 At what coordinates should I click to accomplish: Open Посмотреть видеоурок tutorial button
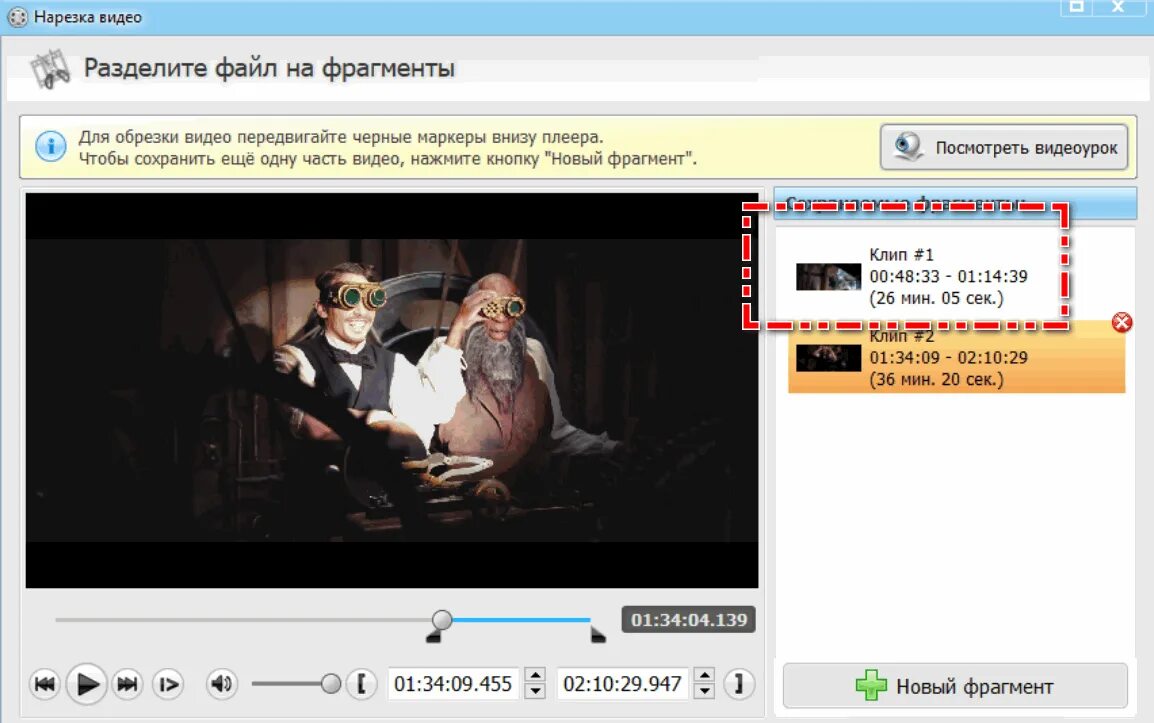point(1004,147)
